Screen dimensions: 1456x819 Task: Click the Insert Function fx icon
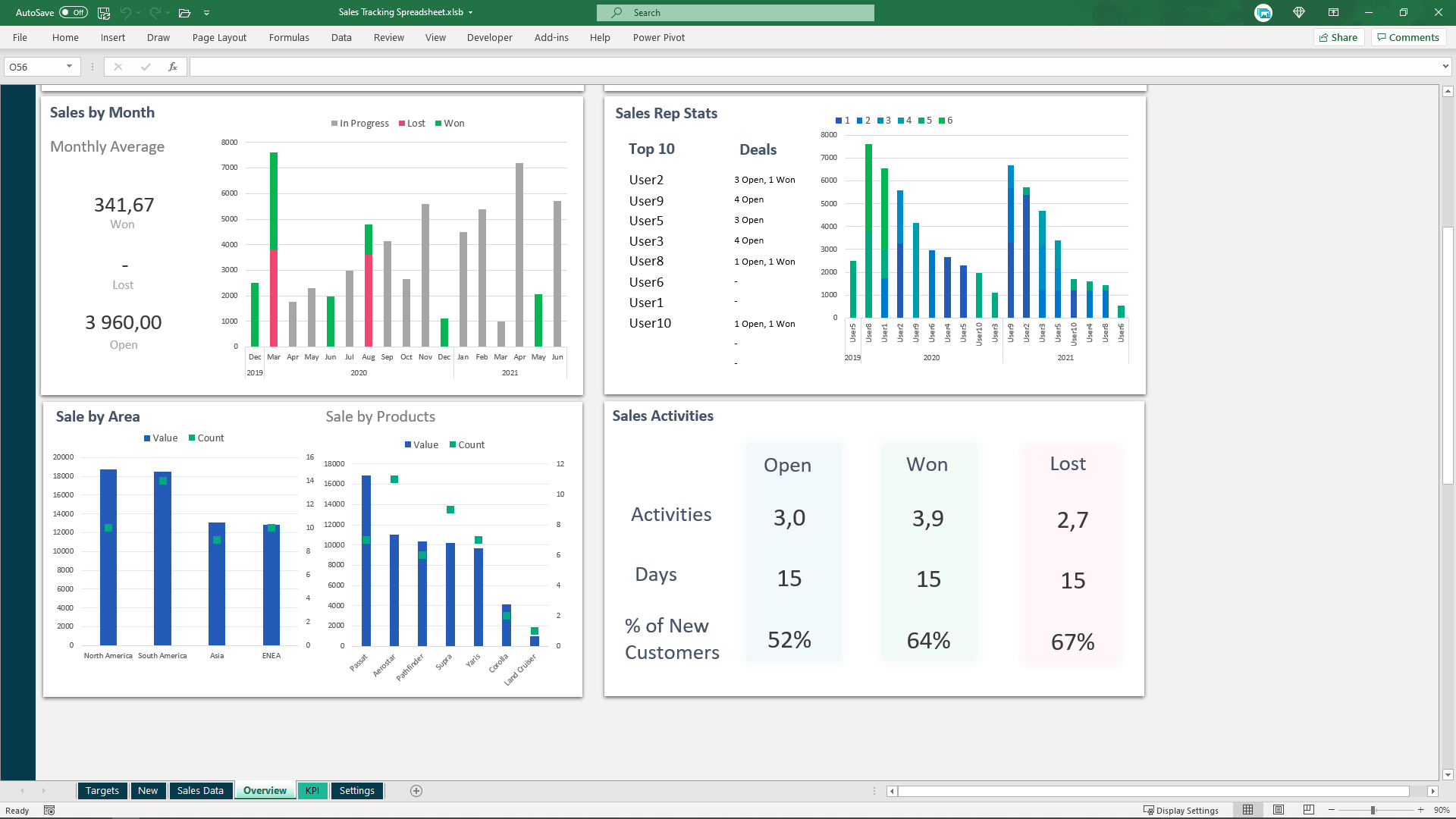[x=173, y=67]
